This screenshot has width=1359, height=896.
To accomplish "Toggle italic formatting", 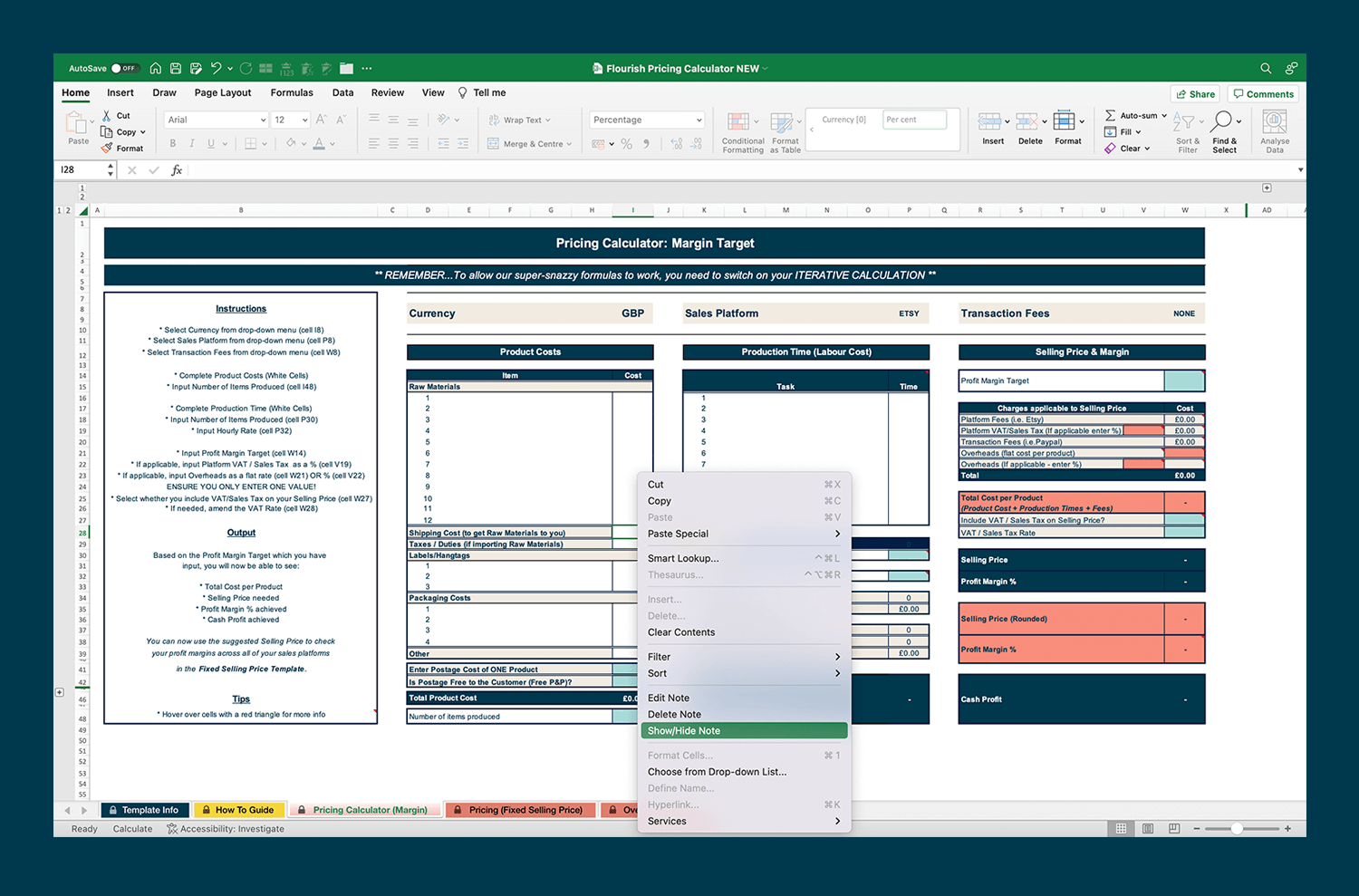I will coord(191,143).
